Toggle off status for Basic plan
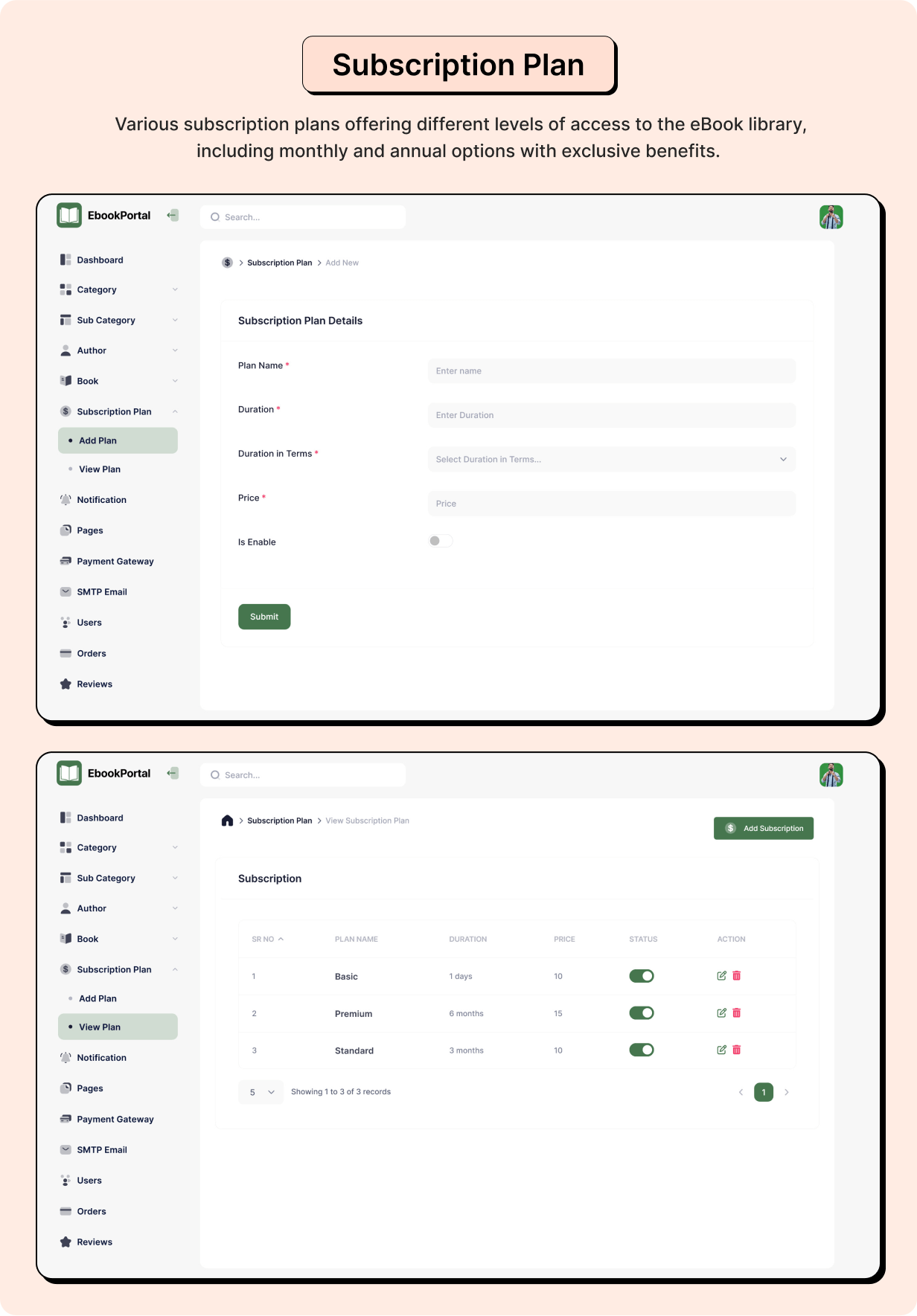 [x=641, y=976]
